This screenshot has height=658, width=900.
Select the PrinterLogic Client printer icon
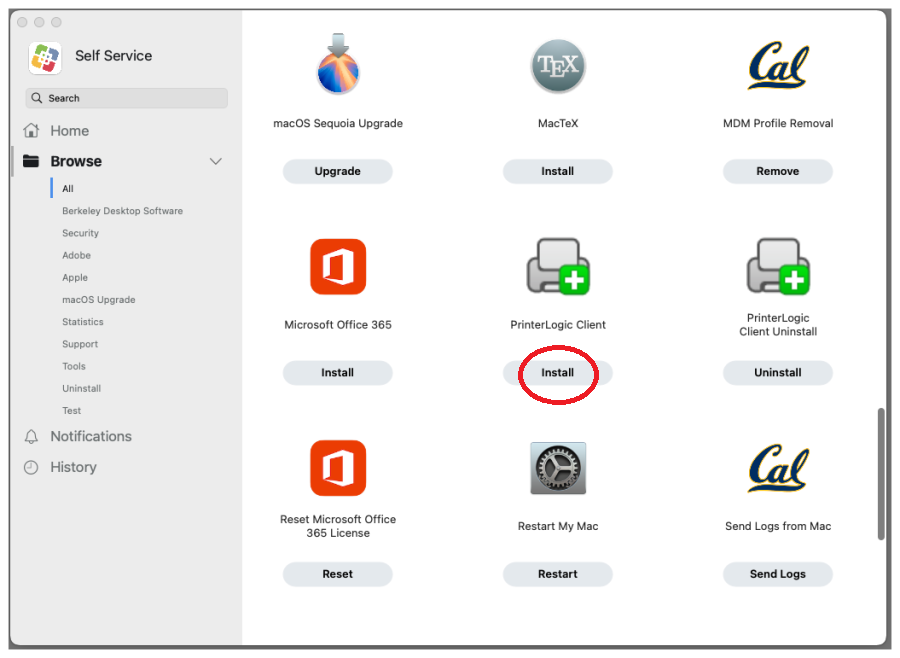[557, 267]
